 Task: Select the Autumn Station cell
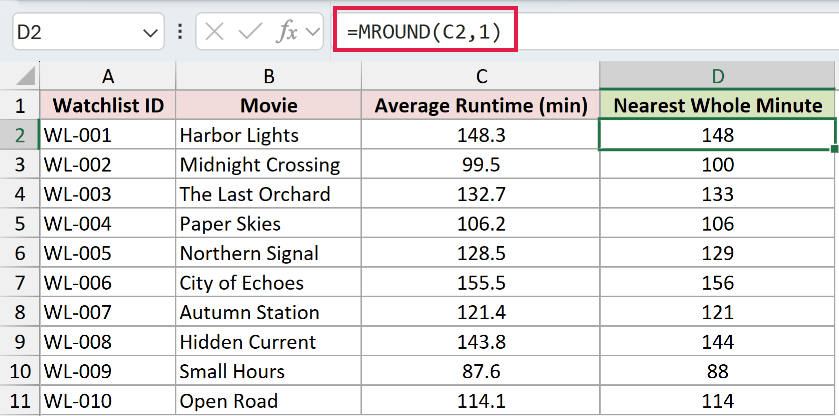click(x=269, y=312)
